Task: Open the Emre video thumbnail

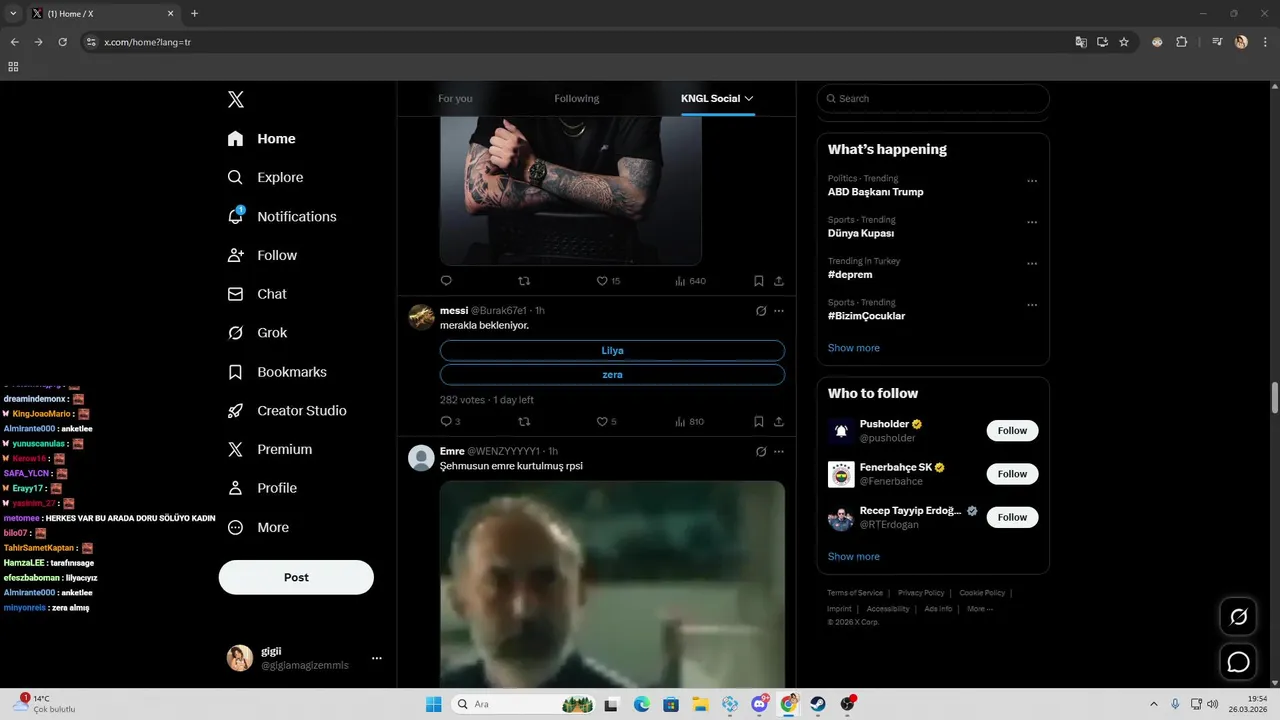Action: tap(612, 584)
